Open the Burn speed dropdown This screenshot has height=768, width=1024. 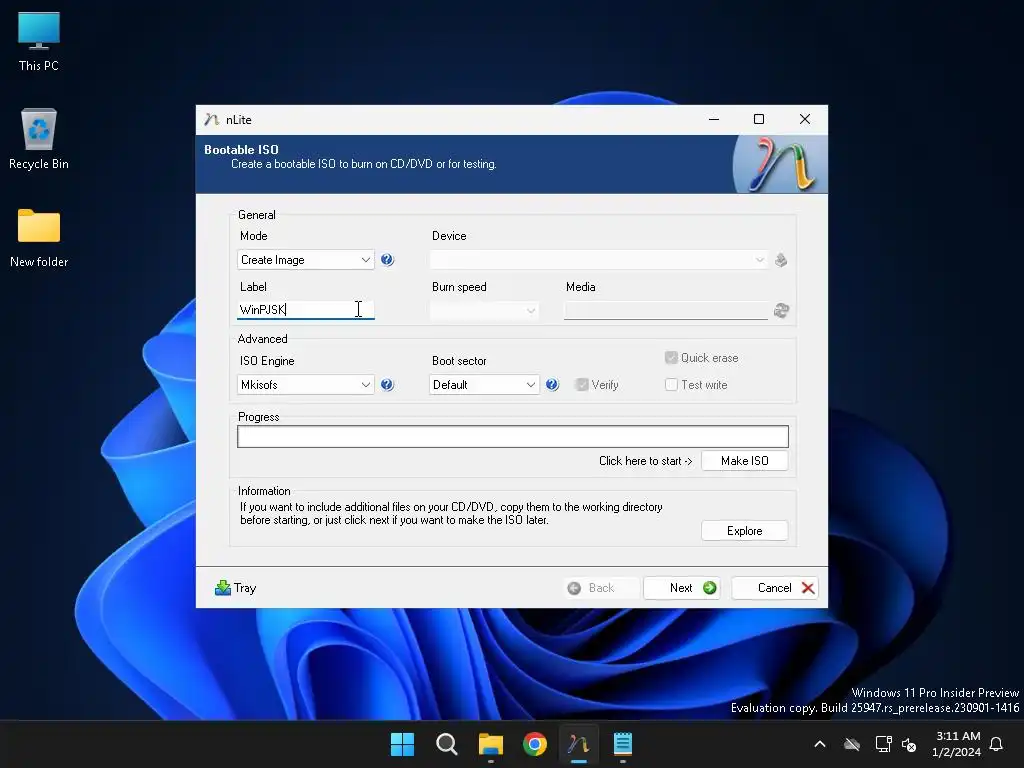[485, 310]
